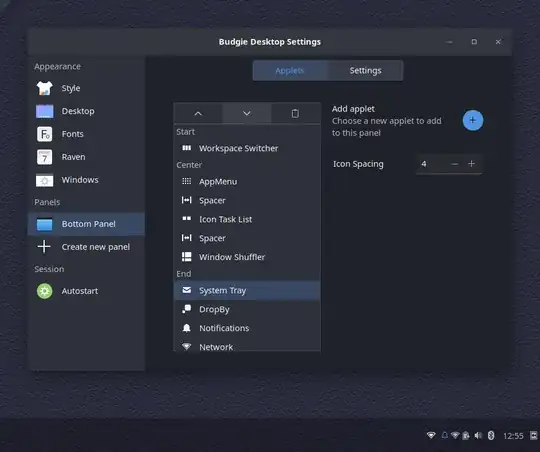Increase Icon Spacing with plus
The height and width of the screenshot is (452, 540).
point(471,164)
